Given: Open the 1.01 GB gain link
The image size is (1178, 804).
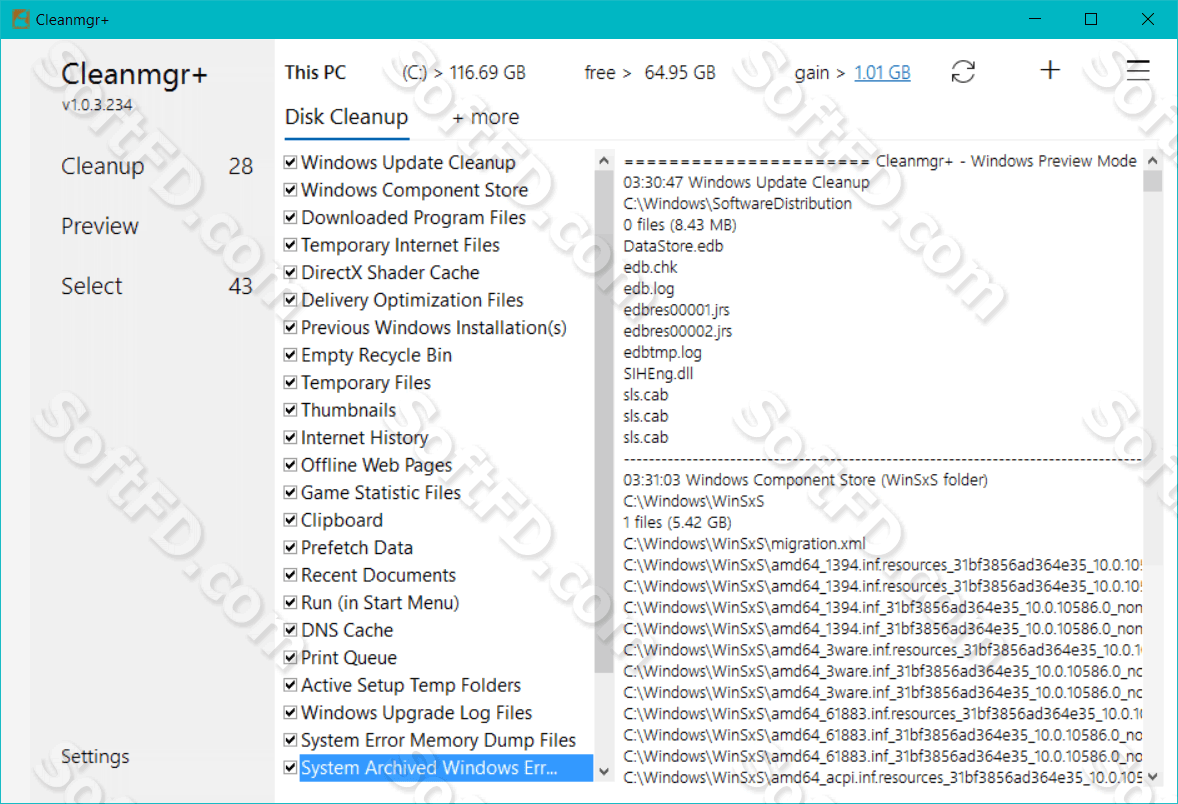Looking at the screenshot, I should click(883, 73).
